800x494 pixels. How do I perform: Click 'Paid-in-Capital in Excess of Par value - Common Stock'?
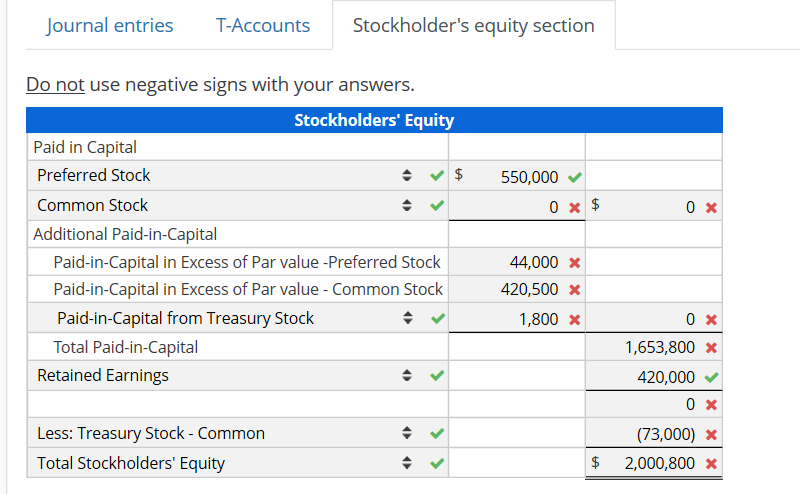point(248,289)
